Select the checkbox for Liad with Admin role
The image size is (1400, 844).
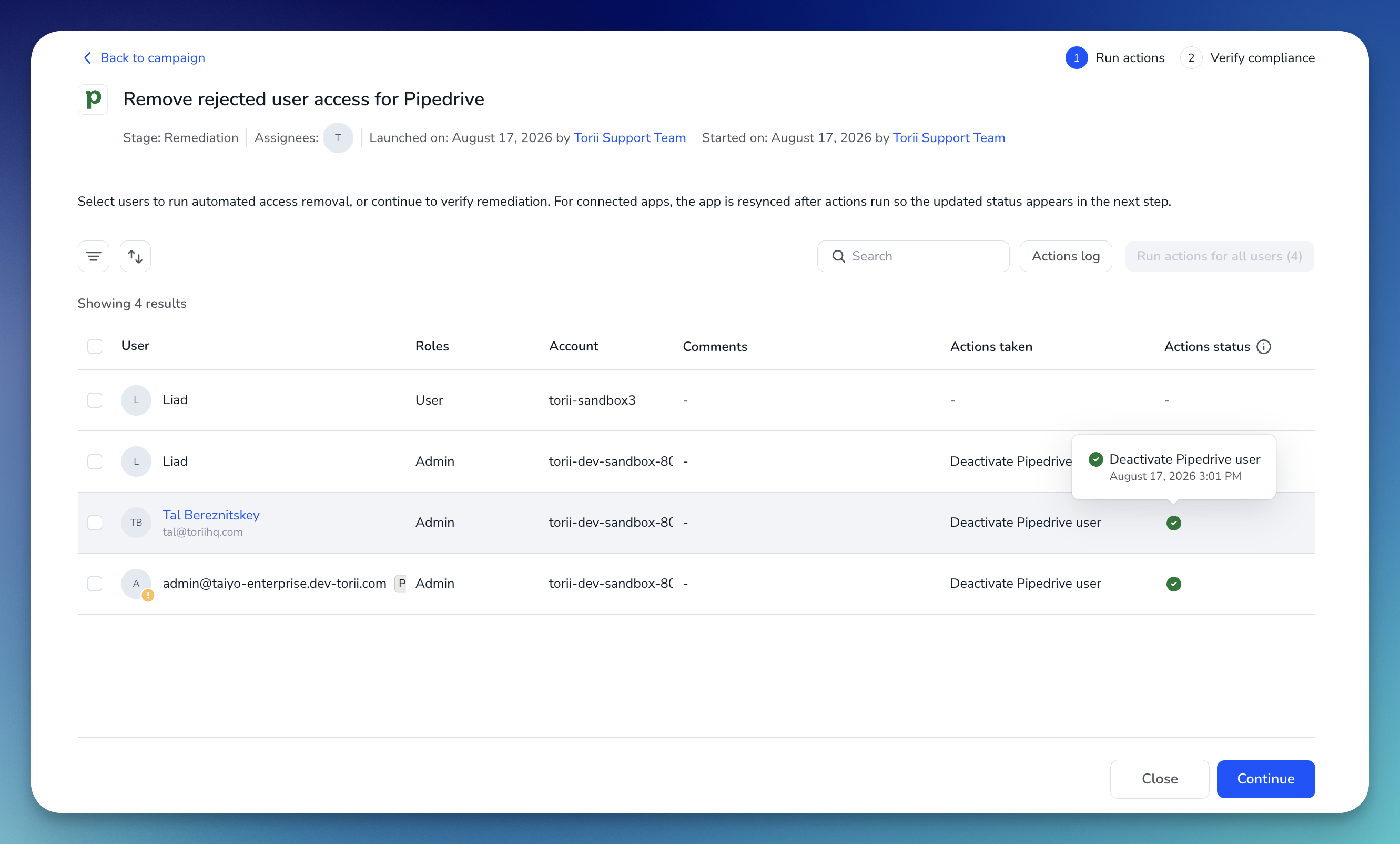(x=95, y=461)
